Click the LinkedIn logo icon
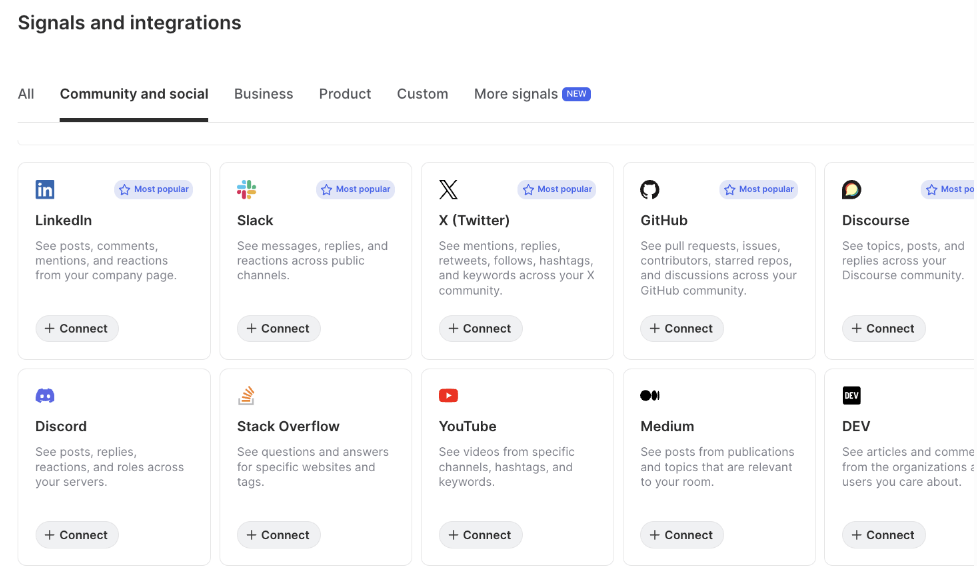This screenshot has height=566, width=977. tap(45, 189)
